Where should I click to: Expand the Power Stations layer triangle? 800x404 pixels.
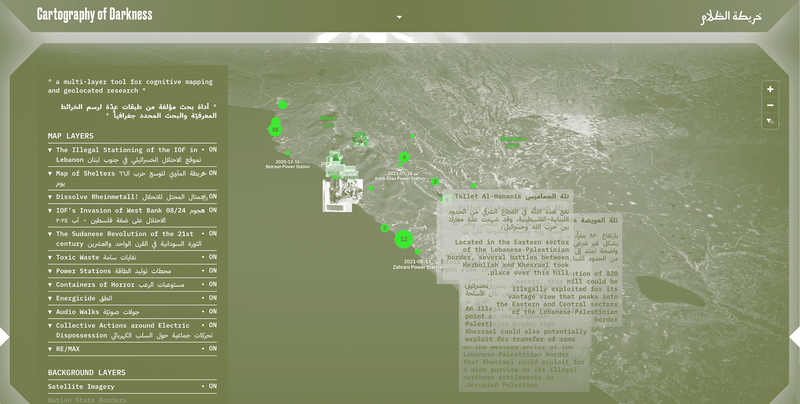50,271
